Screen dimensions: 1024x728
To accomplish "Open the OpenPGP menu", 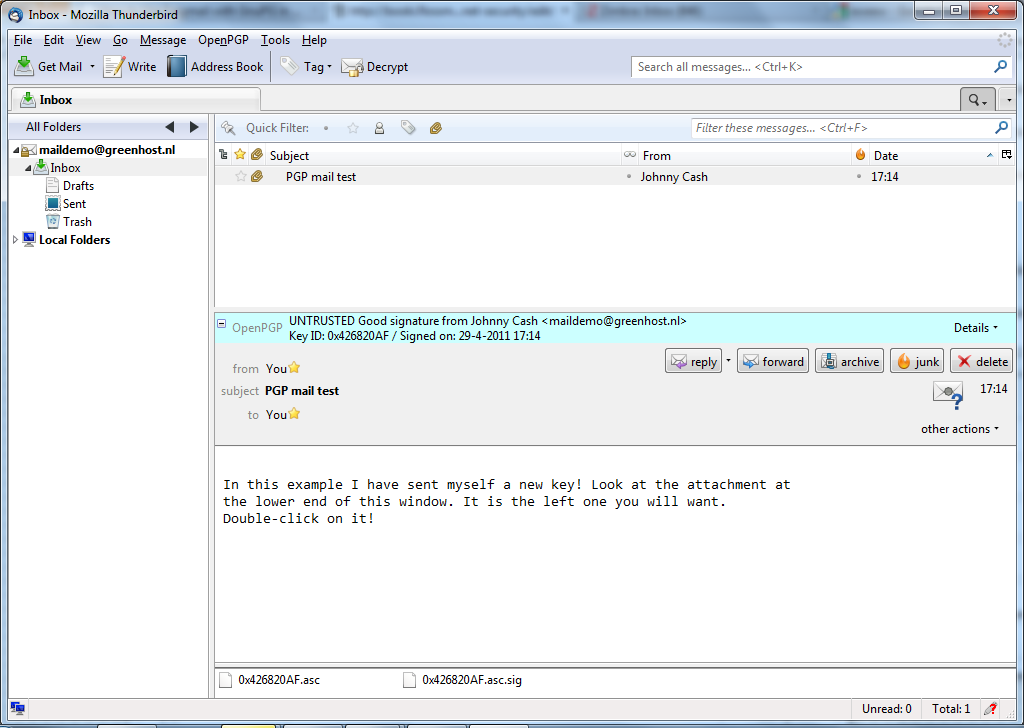I will 223,40.
